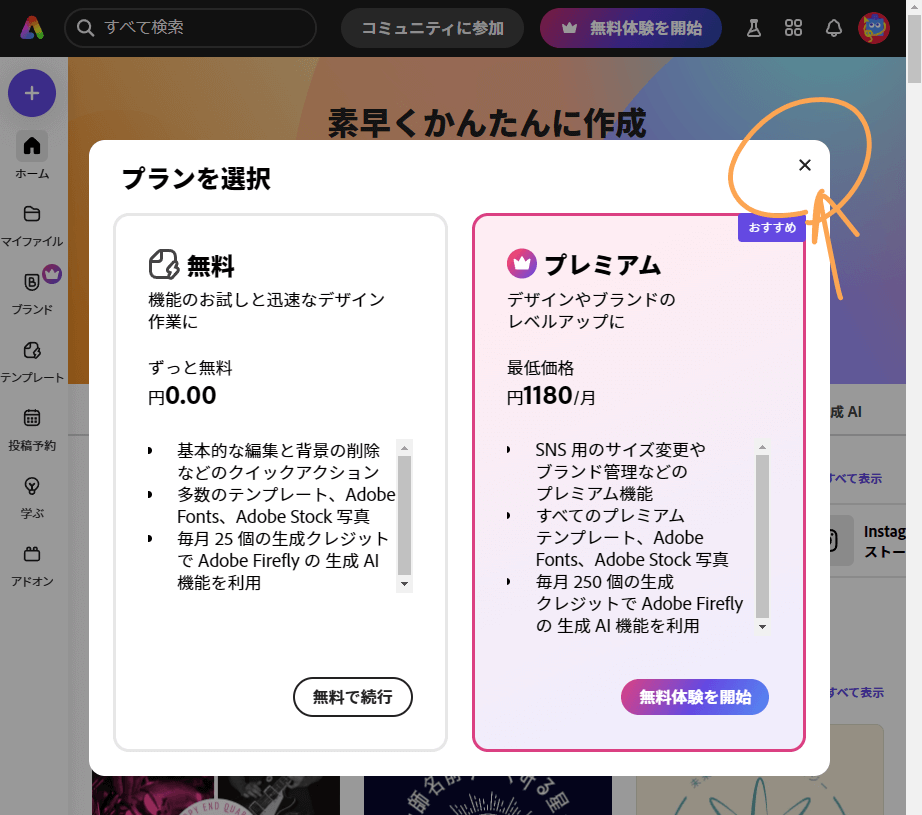Click scroll-up arrow in 無料 features list
Viewport: 922px width, 815px height.
405,448
